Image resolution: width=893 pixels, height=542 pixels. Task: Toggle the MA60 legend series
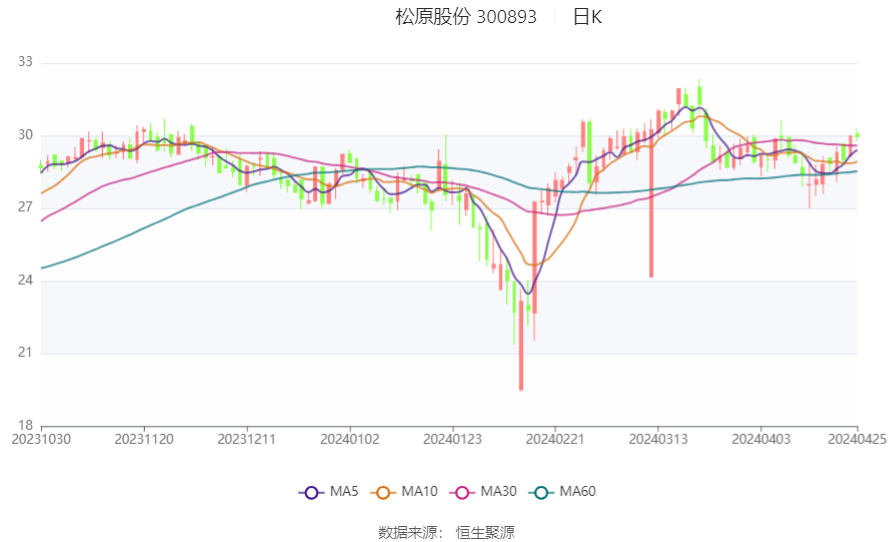[562, 492]
